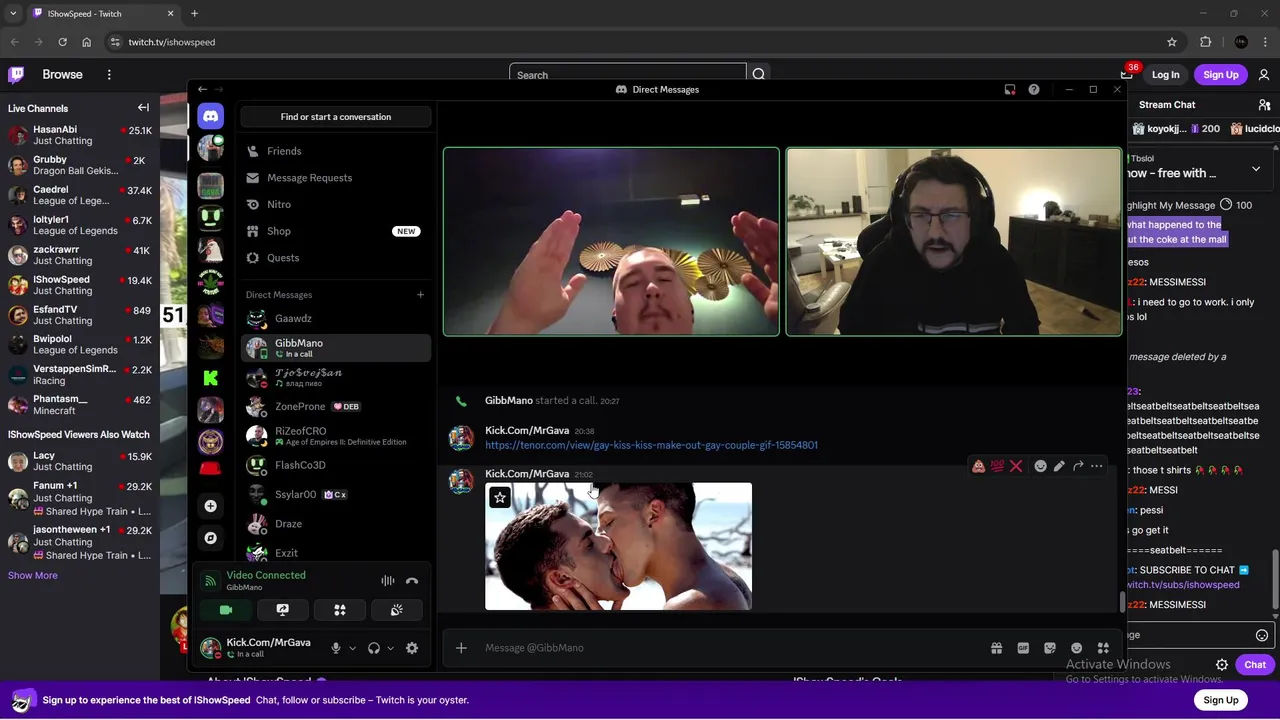Screen dimensions: 1280x720
Task: Send a gift via gift icon
Action: [996, 648]
